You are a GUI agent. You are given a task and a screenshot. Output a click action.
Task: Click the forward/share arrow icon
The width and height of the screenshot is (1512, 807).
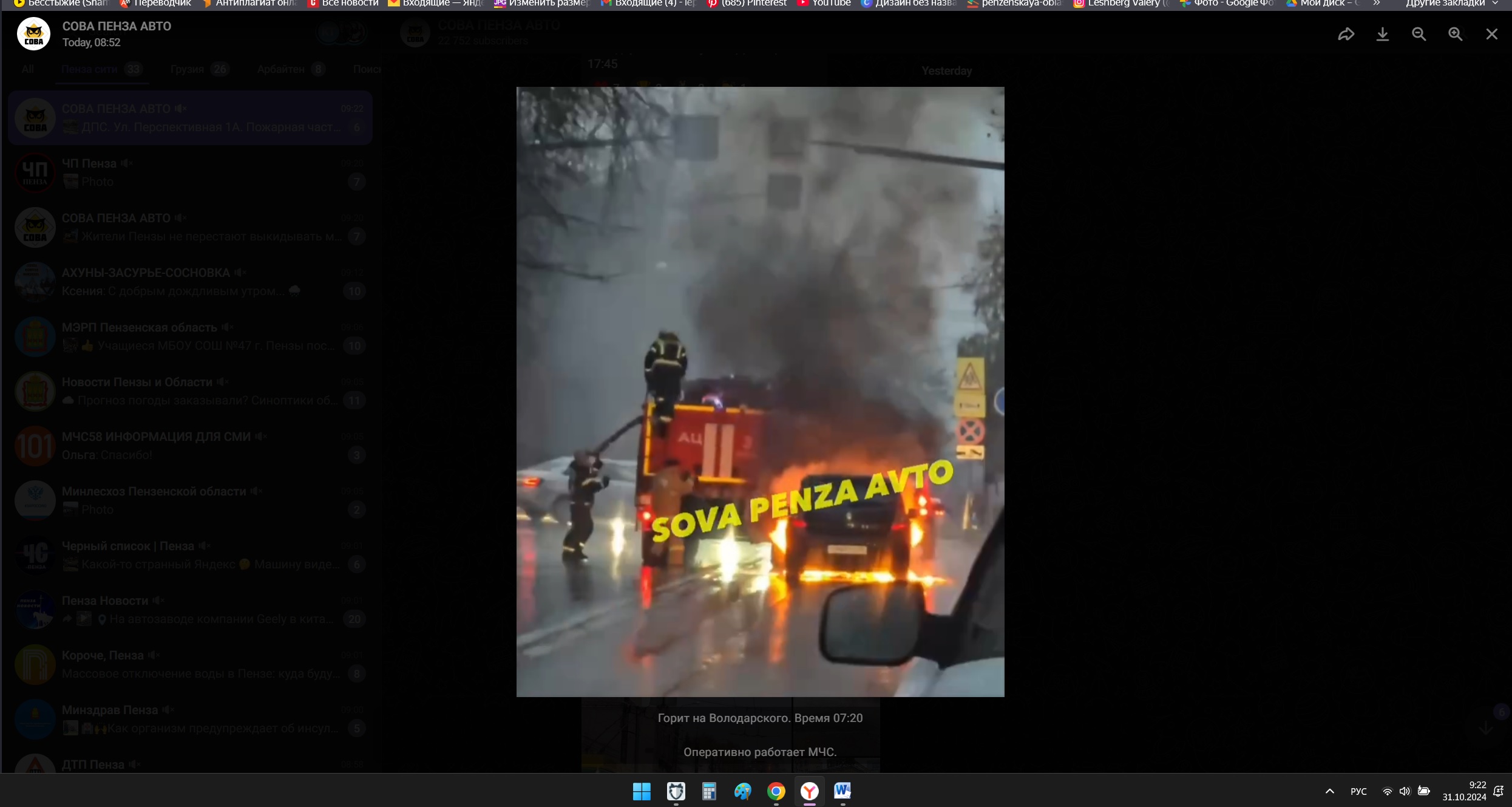[x=1346, y=34]
